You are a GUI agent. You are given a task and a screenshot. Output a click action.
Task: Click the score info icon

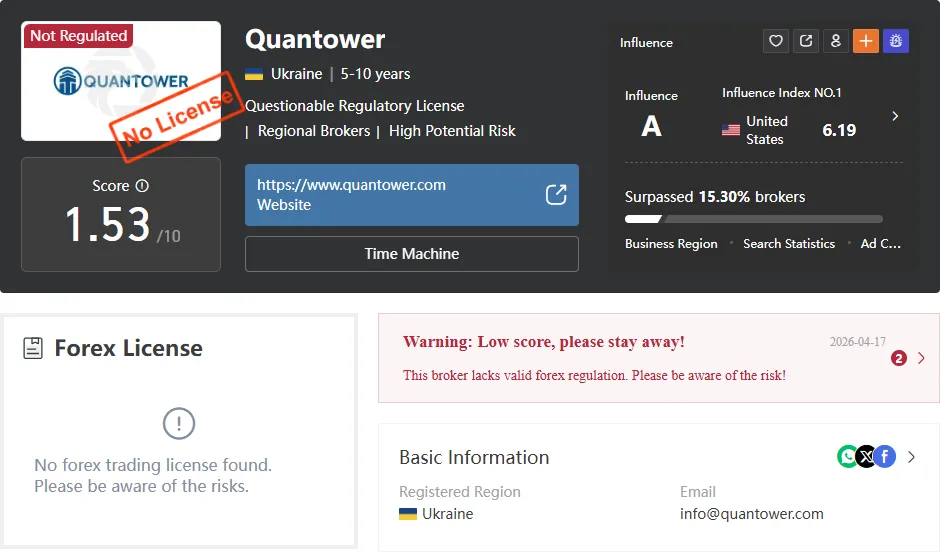pyautogui.click(x=142, y=186)
